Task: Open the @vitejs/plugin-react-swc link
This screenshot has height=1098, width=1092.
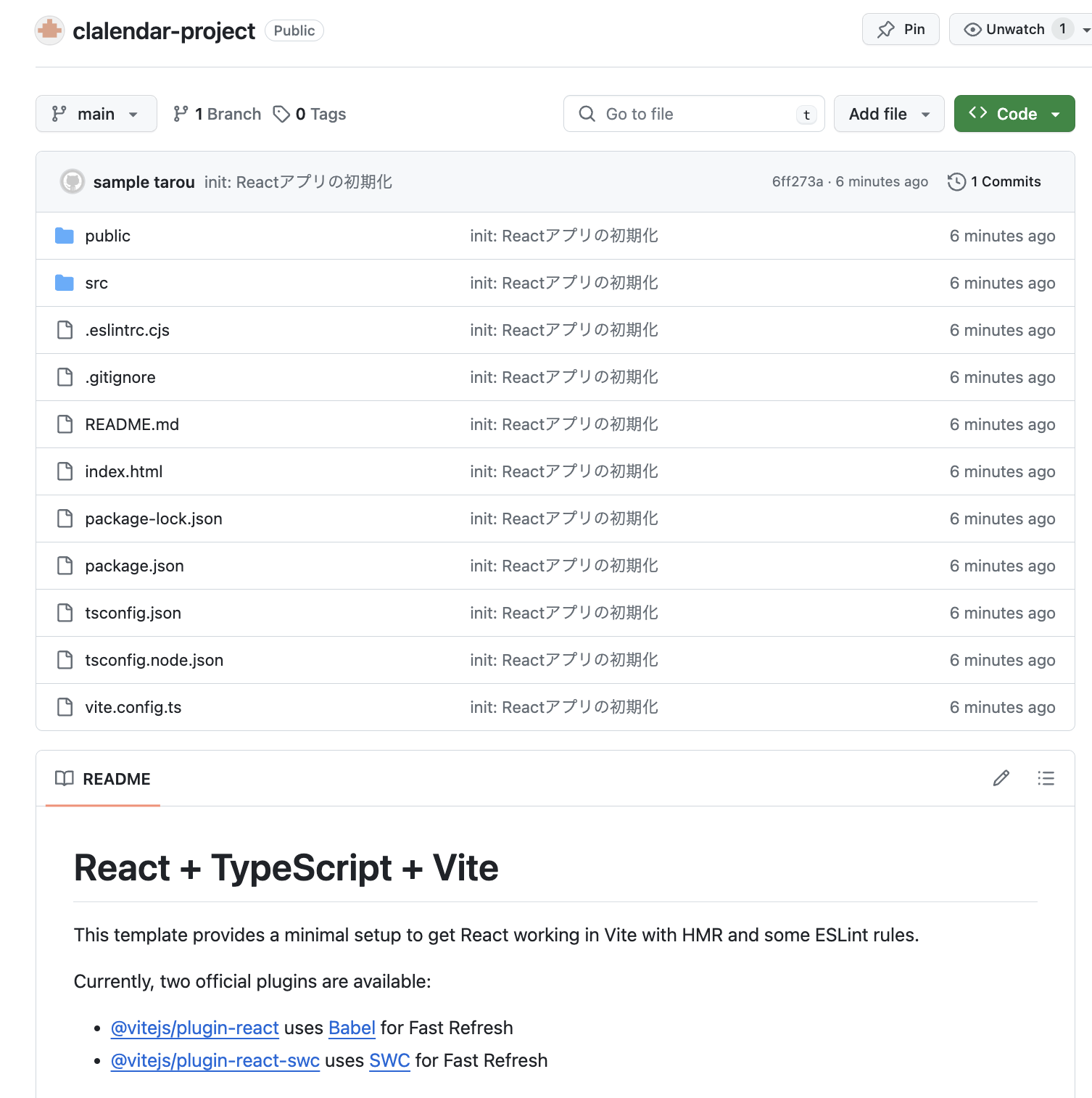Action: point(215,1060)
